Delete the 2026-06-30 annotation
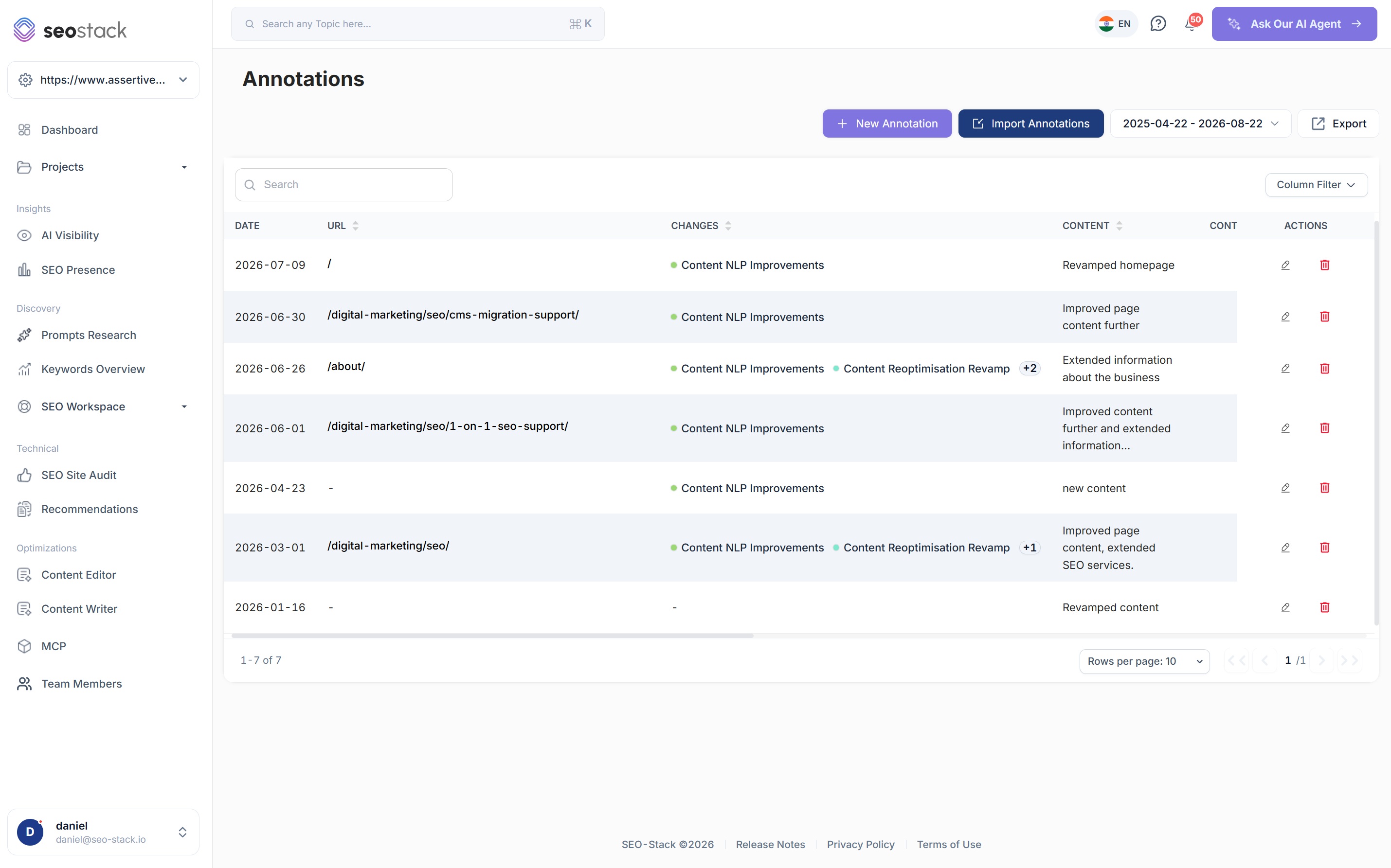This screenshot has width=1391, height=868. (x=1324, y=317)
